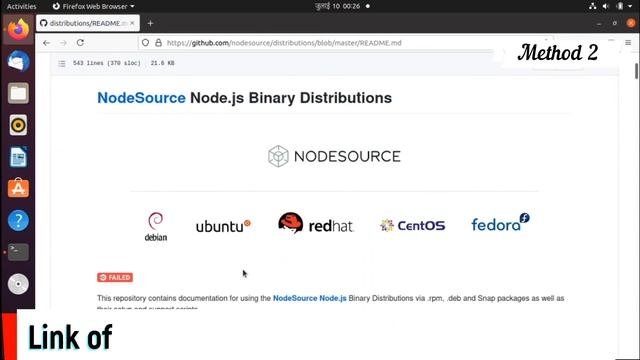Image resolution: width=640 pixels, height=360 pixels.
Task: Open a new browser tab
Action: click(x=150, y=24)
